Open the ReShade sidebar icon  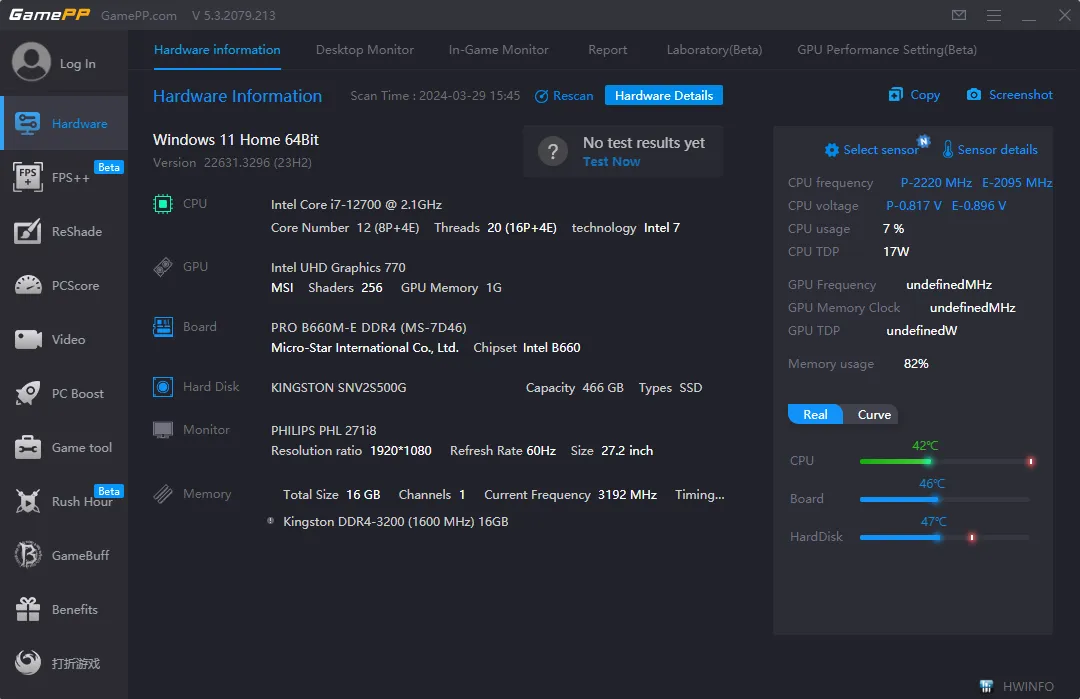point(28,231)
